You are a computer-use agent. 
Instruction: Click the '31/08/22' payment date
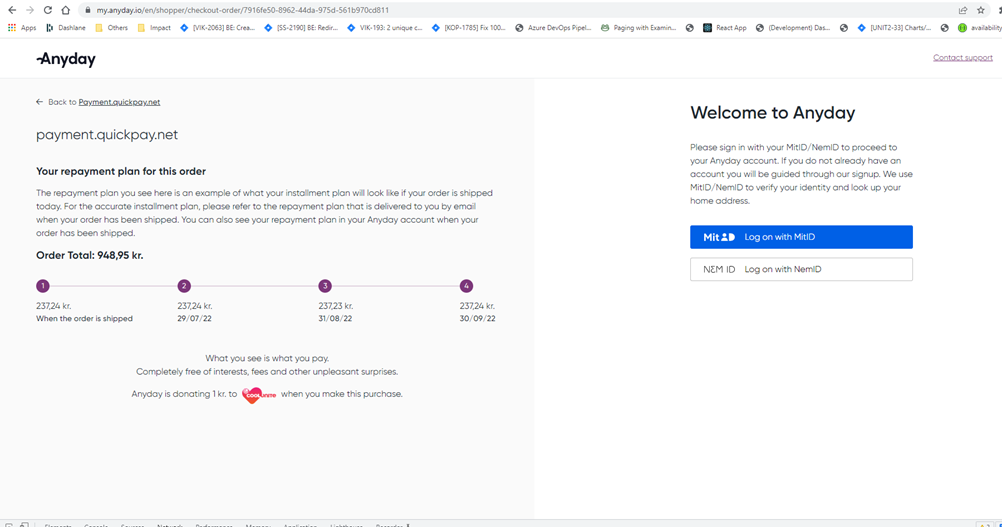coord(335,318)
